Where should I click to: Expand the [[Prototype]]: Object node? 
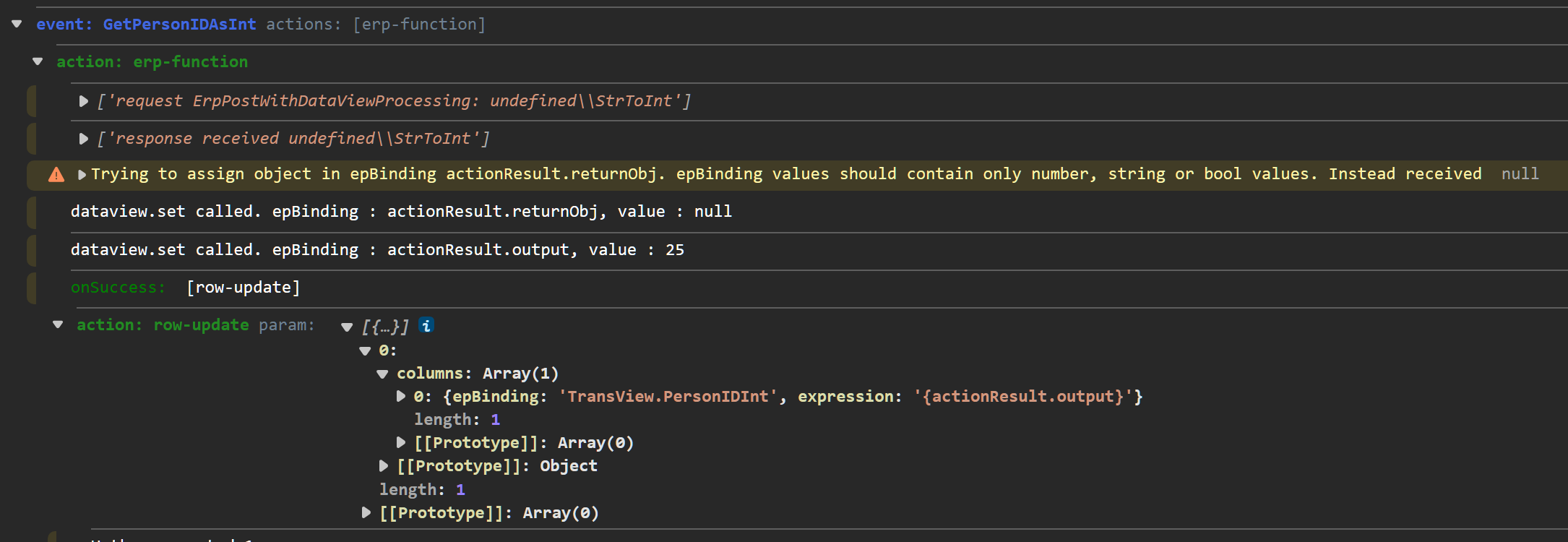click(383, 465)
